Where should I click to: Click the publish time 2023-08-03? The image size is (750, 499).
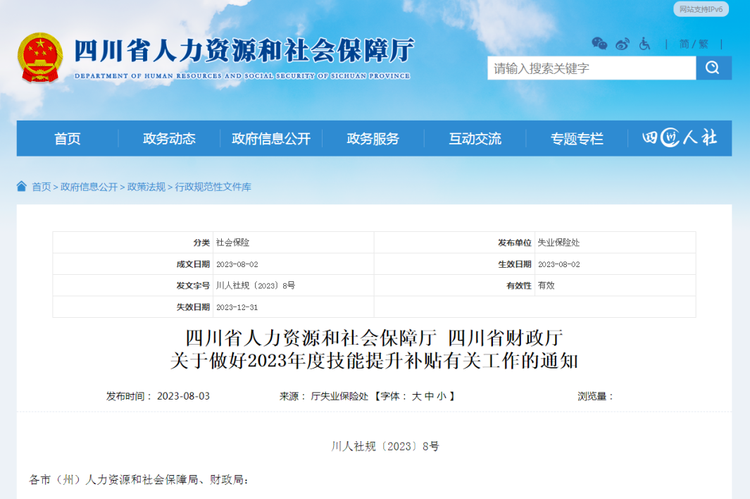coord(183,396)
